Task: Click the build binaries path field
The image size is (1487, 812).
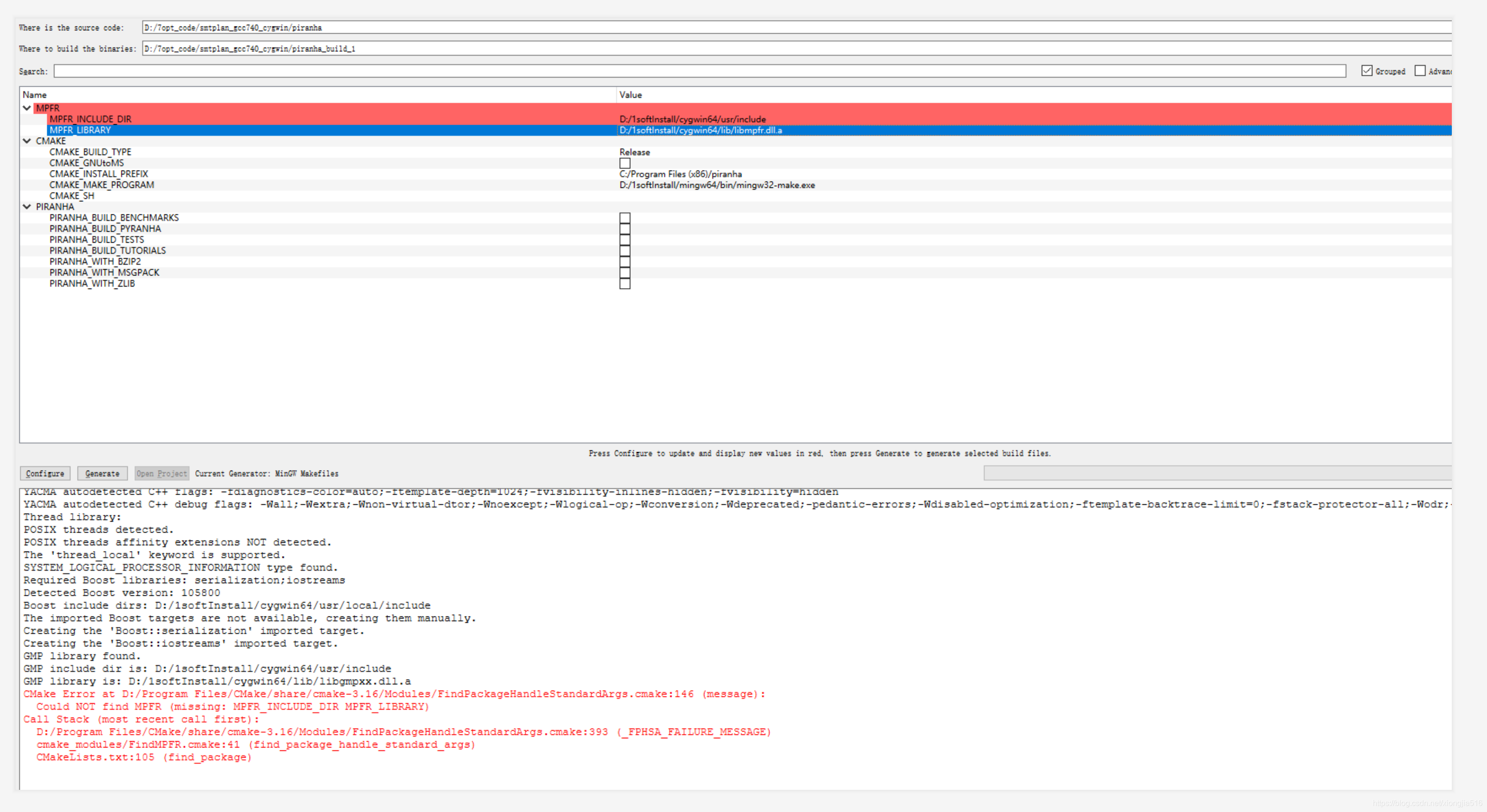Action: click(x=797, y=49)
